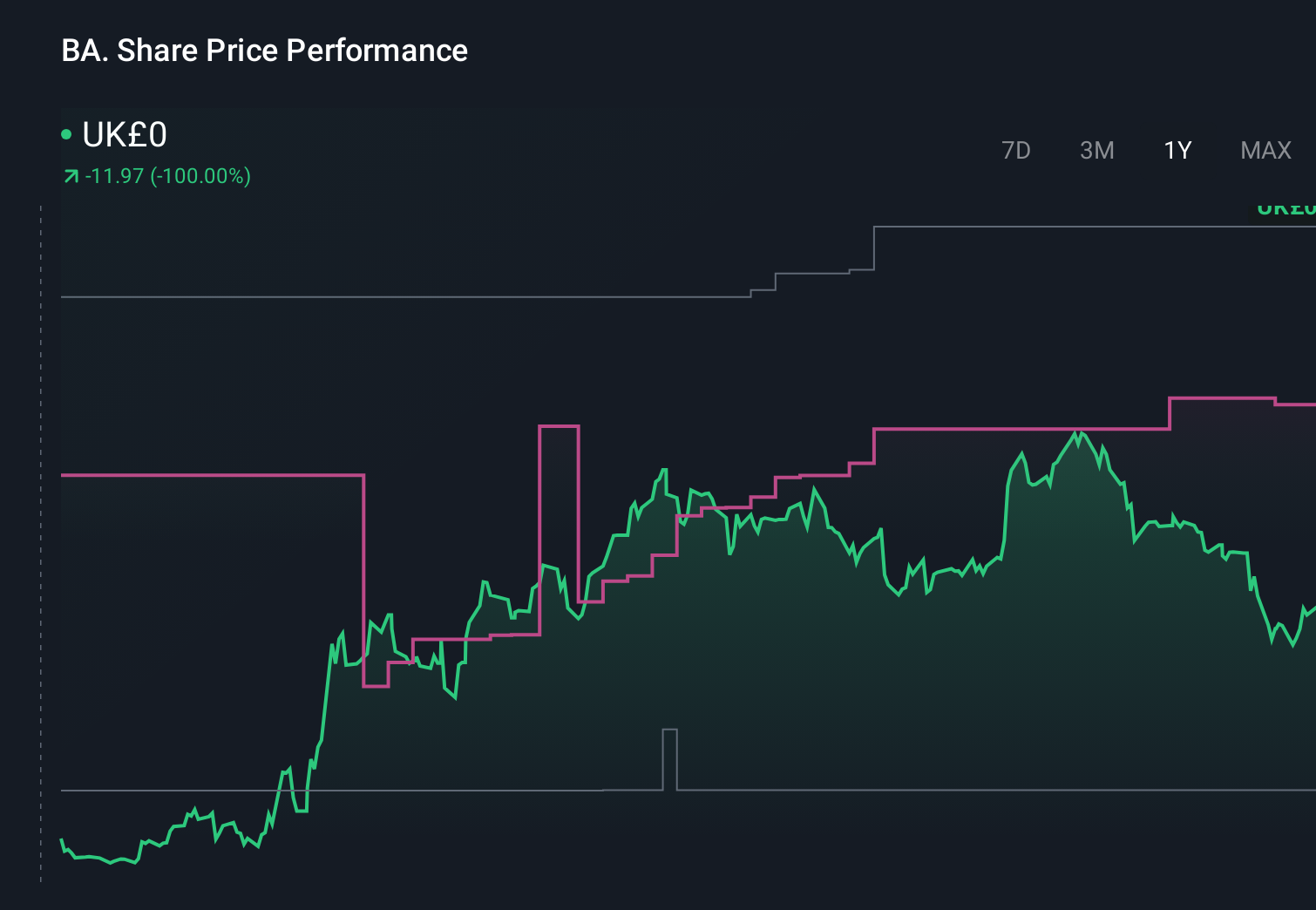Click the -11.97 (-100.00%) change link
Image resolution: width=1316 pixels, height=910 pixels.
coord(168,176)
